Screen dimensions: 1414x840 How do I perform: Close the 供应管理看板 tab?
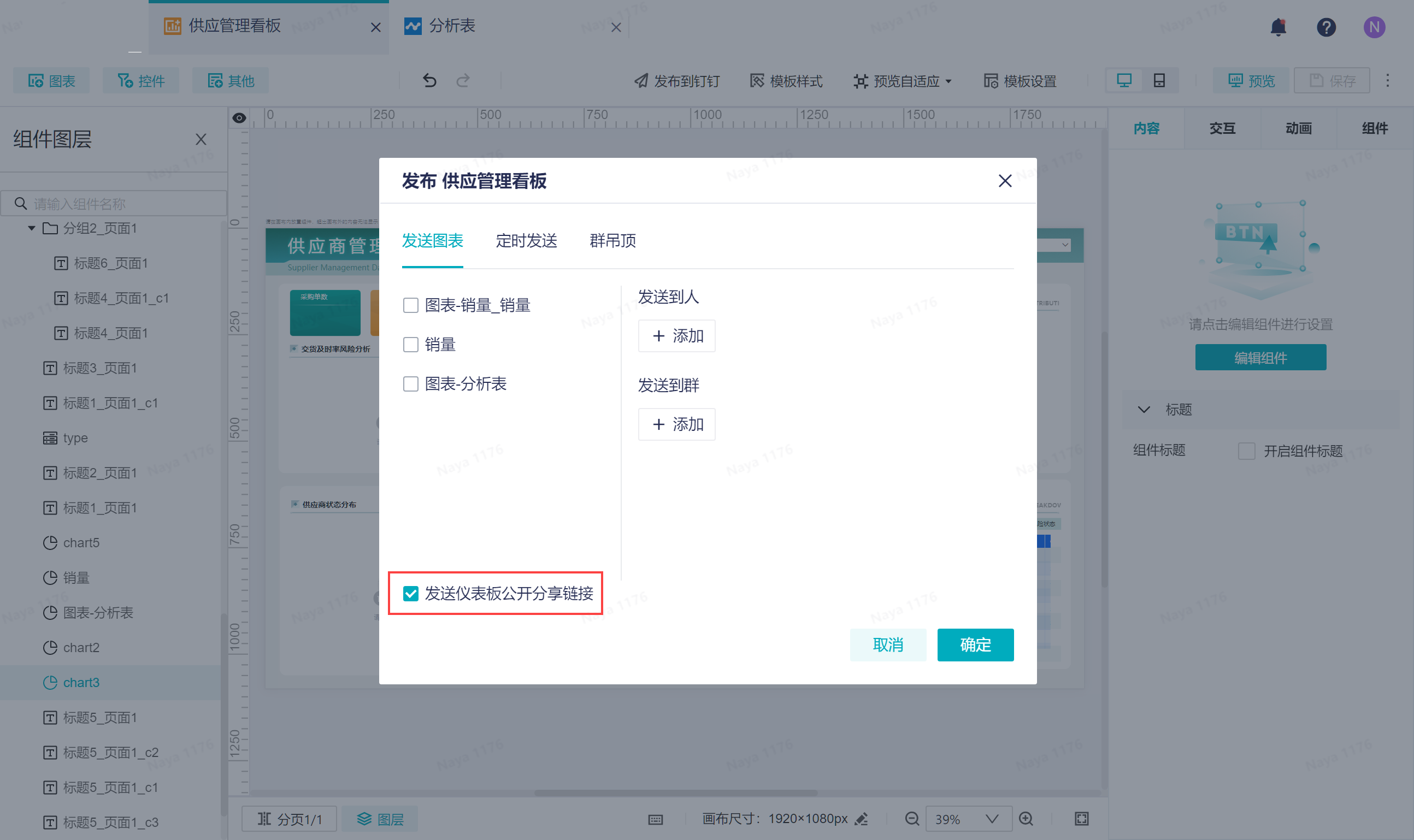pyautogui.click(x=375, y=27)
